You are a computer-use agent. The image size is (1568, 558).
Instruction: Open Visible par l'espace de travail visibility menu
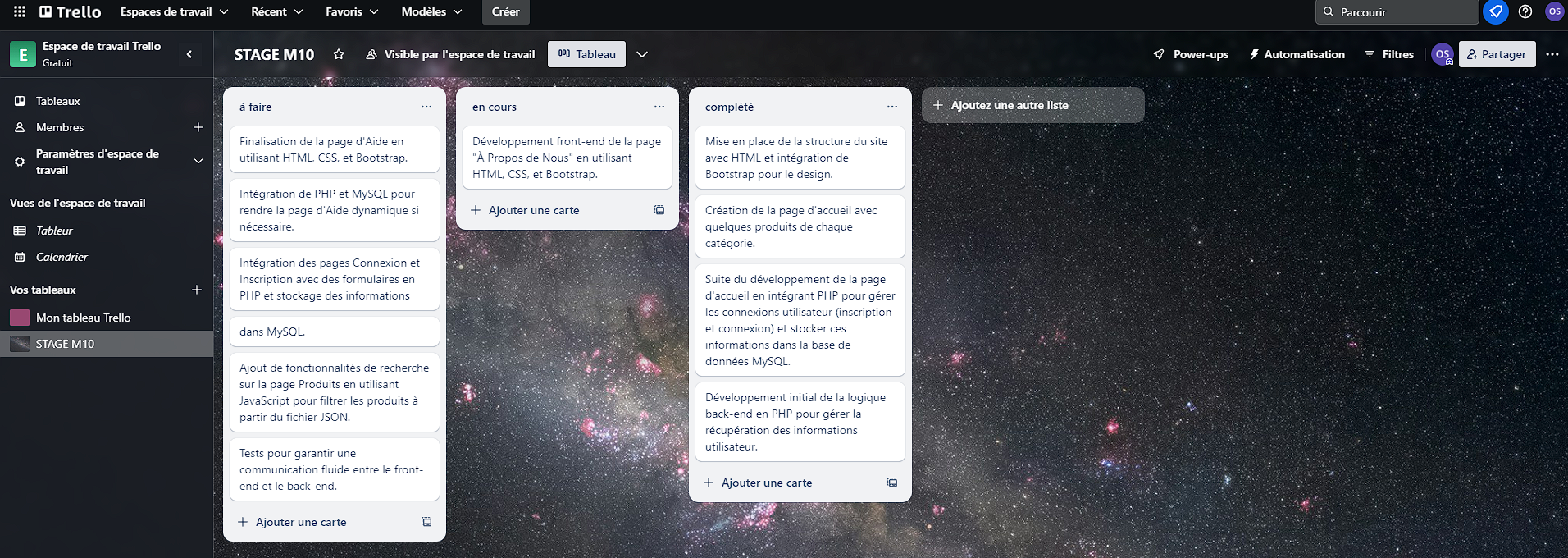(450, 54)
